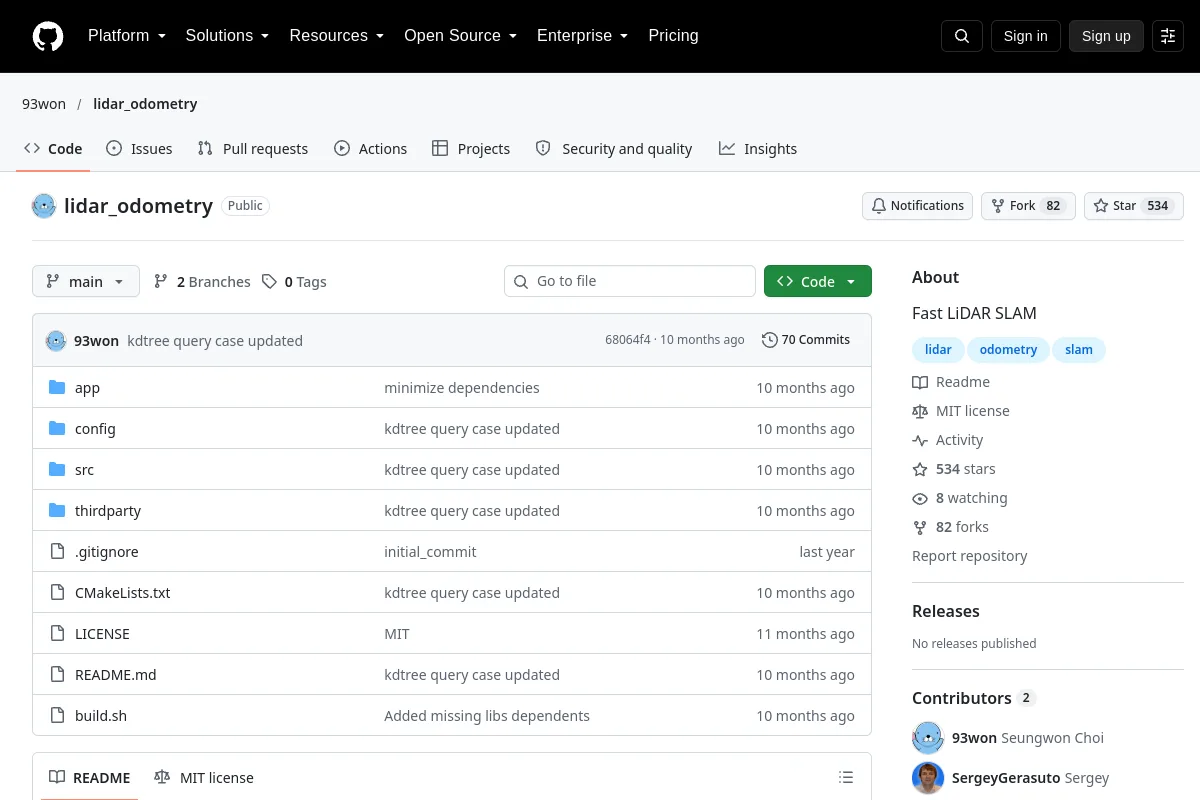Click the build.sh file icon
1200x800 pixels.
coord(57,716)
